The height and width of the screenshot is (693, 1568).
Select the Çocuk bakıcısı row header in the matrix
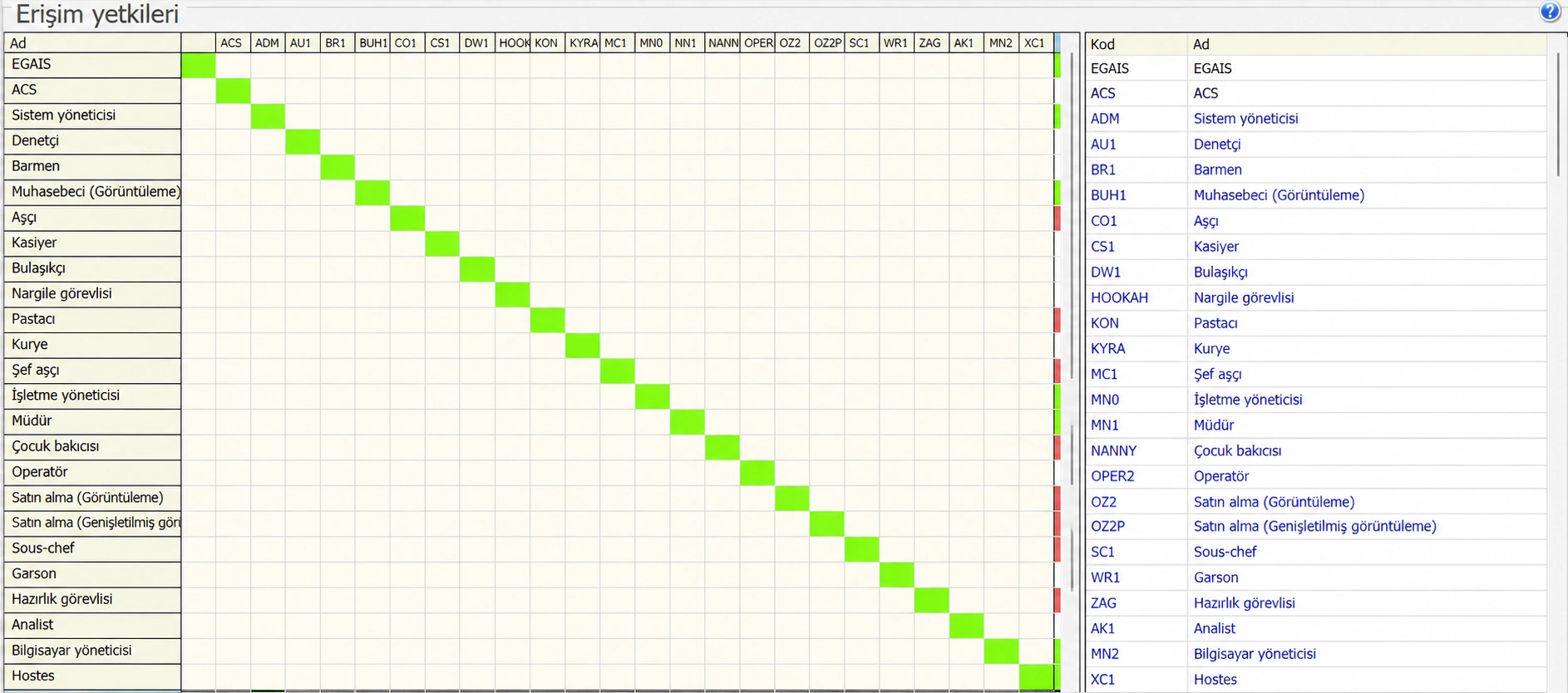(92, 447)
